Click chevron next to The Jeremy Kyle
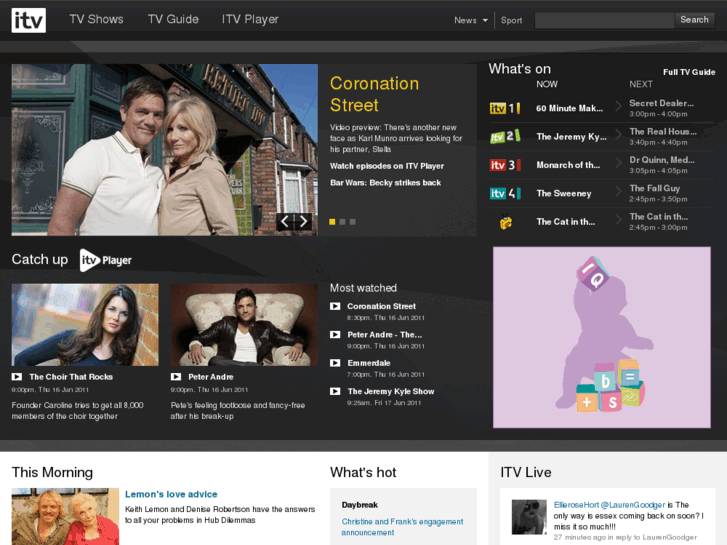 pos(618,135)
